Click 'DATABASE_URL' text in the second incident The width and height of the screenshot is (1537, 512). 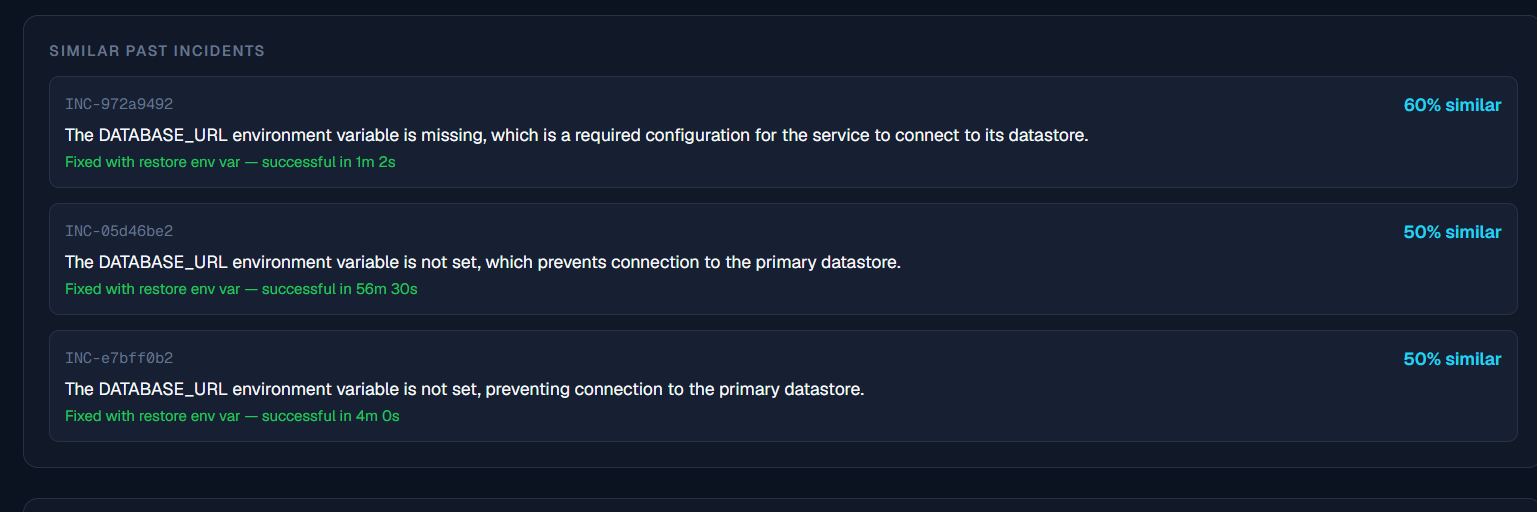[x=163, y=262]
